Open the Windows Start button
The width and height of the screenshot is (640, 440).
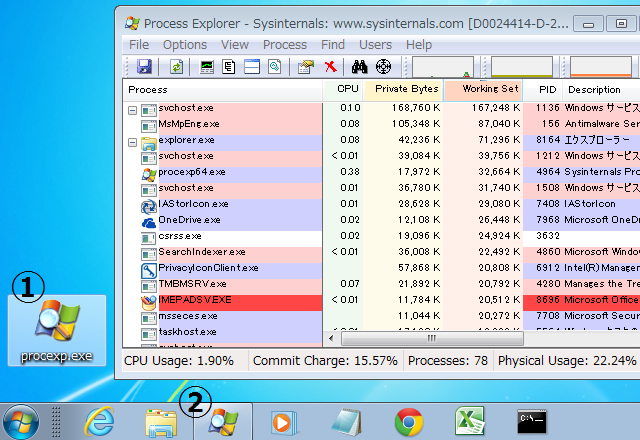point(21,422)
